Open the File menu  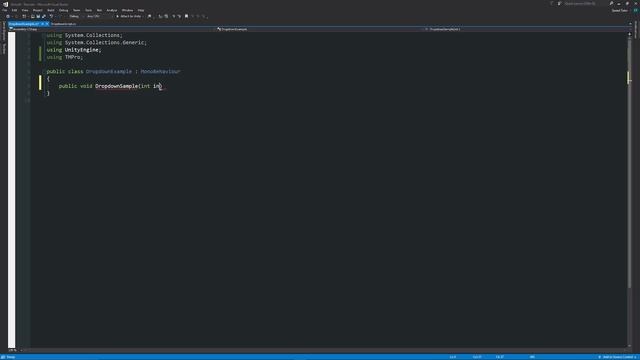tap(4, 10)
